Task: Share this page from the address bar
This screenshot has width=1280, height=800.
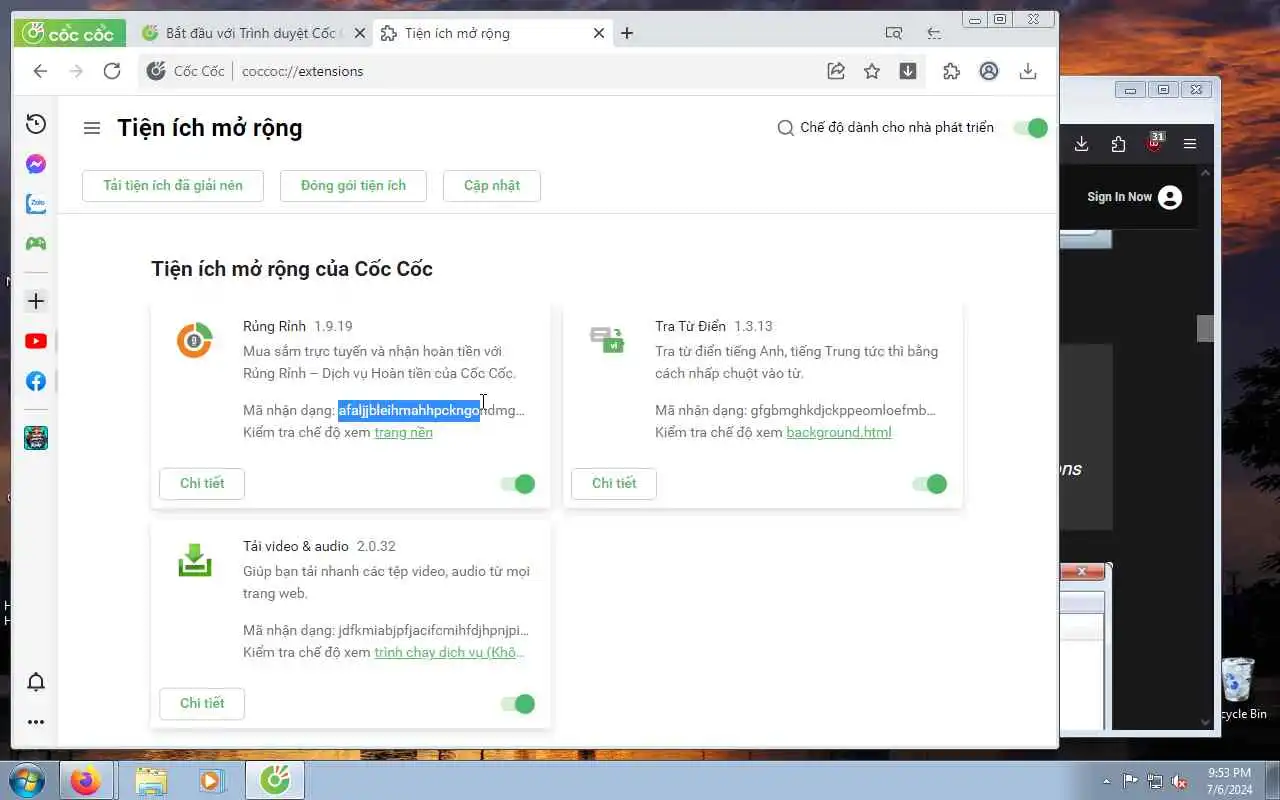Action: [836, 71]
